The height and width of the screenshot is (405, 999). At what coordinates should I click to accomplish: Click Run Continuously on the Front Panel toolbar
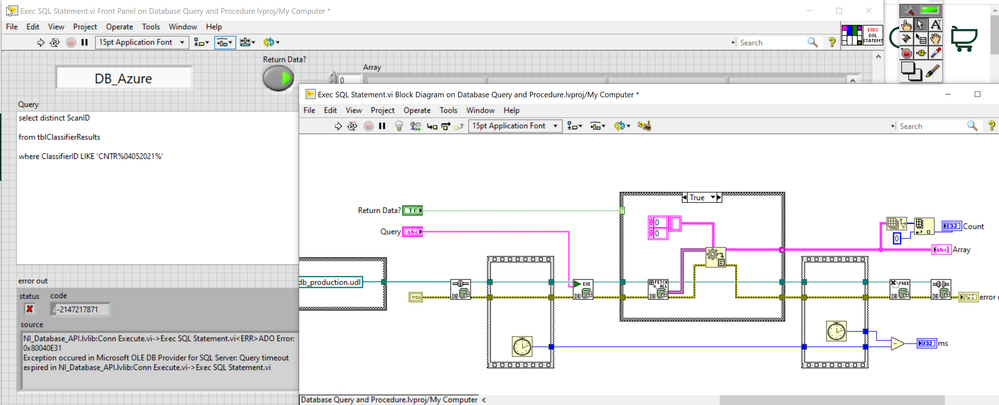click(55, 43)
